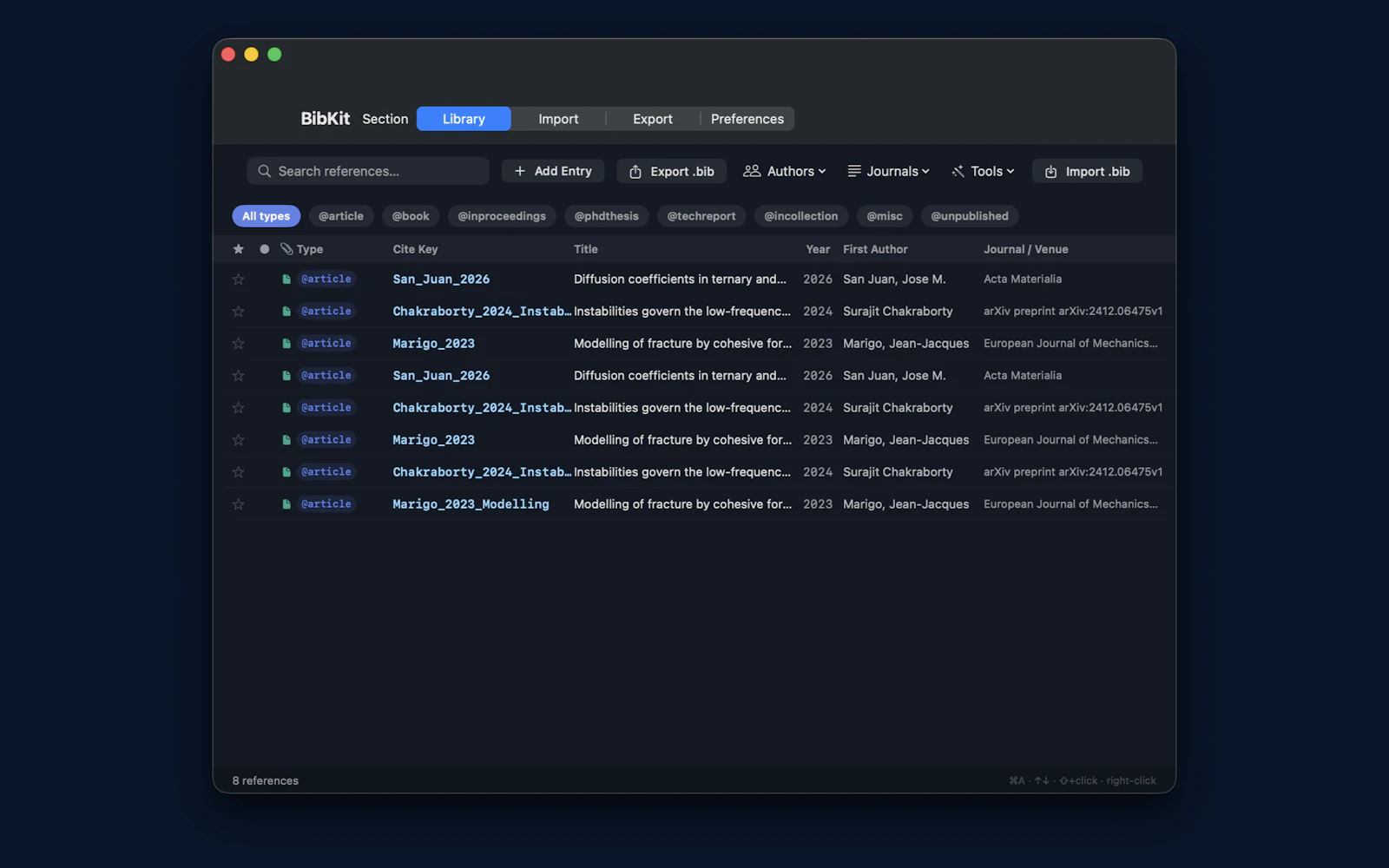Filter by @techreport type
Viewport: 1389px width, 868px height.
(701, 216)
